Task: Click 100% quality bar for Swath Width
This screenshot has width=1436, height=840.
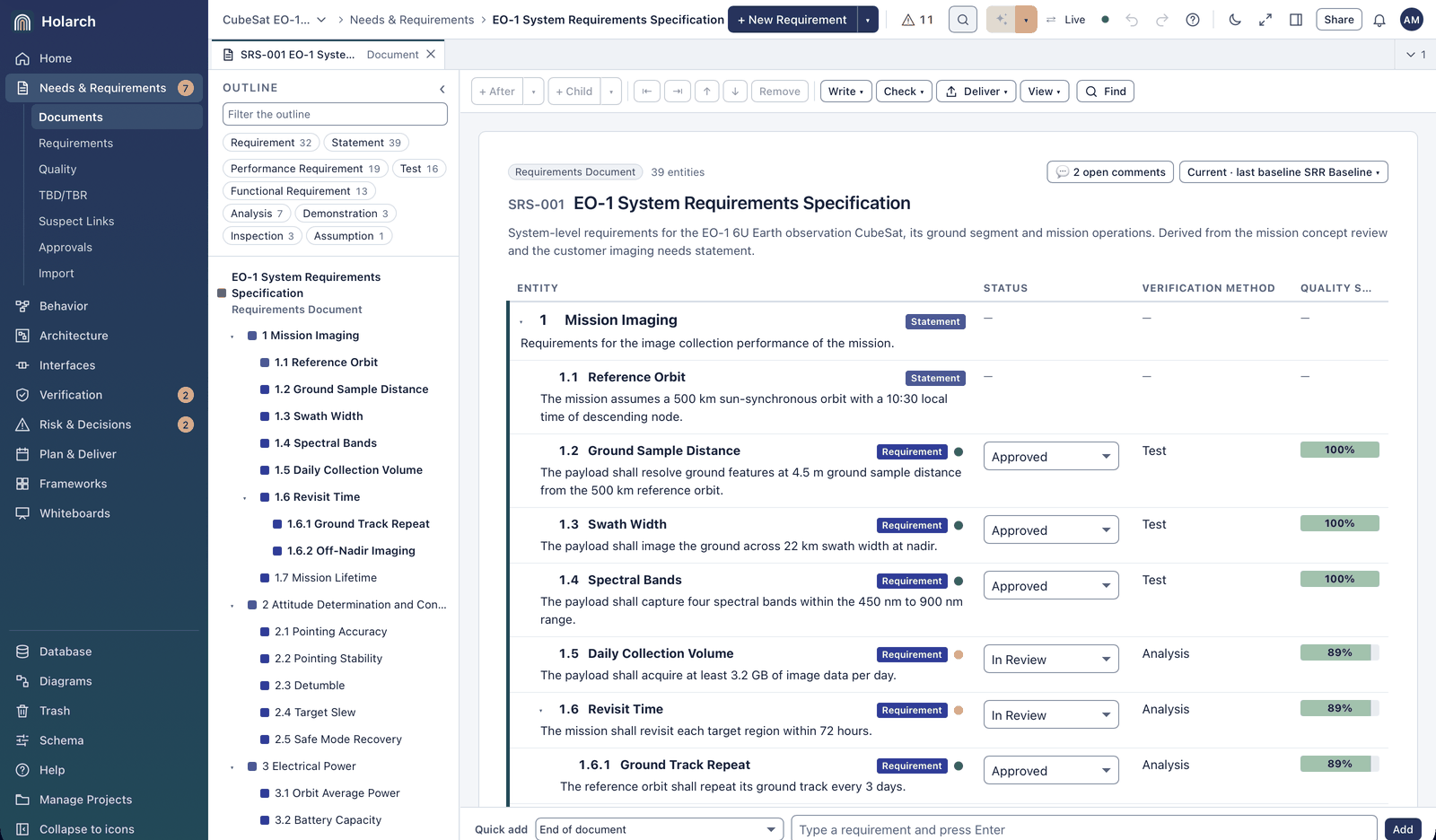Action: [x=1339, y=523]
